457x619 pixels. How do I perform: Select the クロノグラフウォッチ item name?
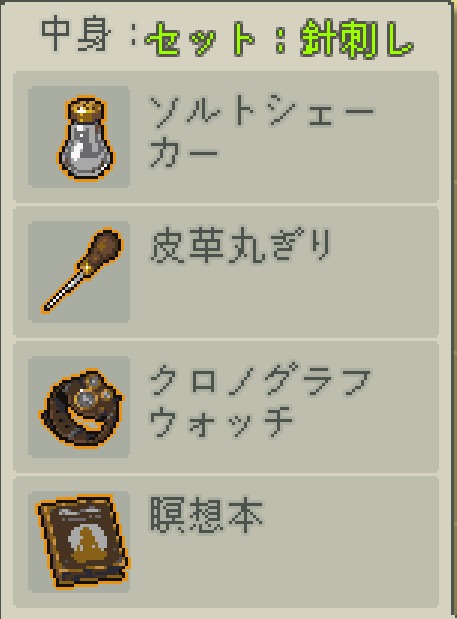[259, 403]
